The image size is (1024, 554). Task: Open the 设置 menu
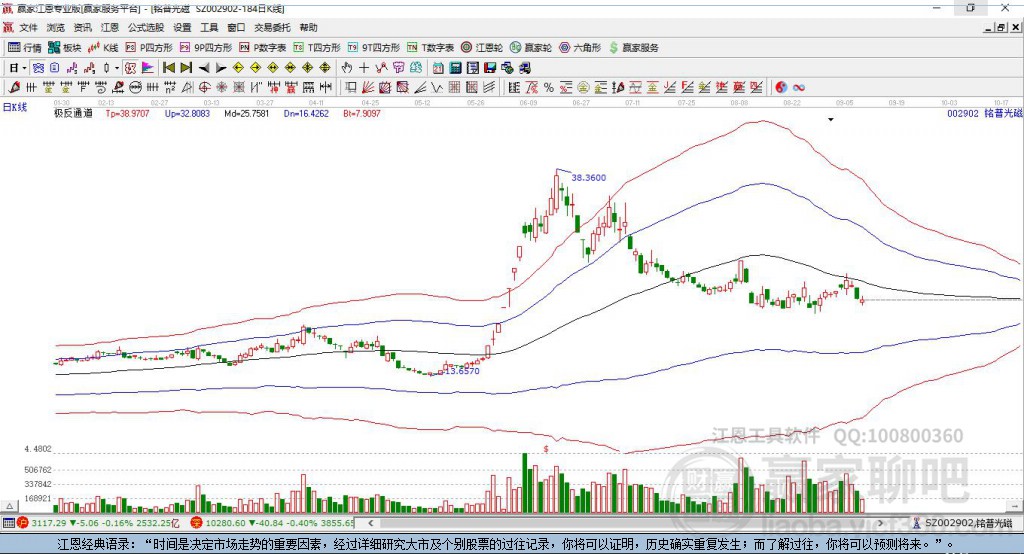click(182, 27)
